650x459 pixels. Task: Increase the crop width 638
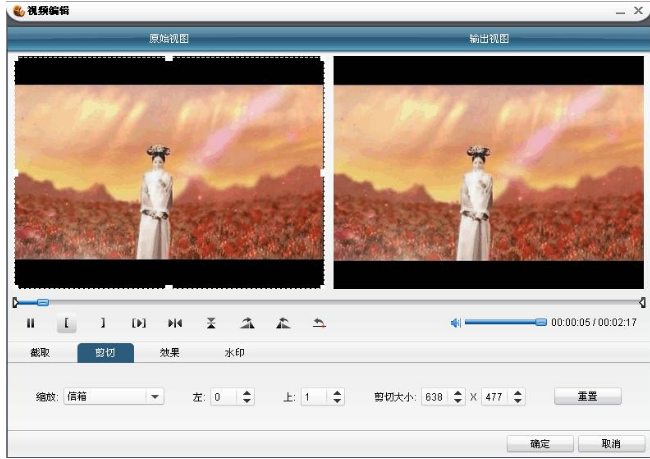coord(458,393)
